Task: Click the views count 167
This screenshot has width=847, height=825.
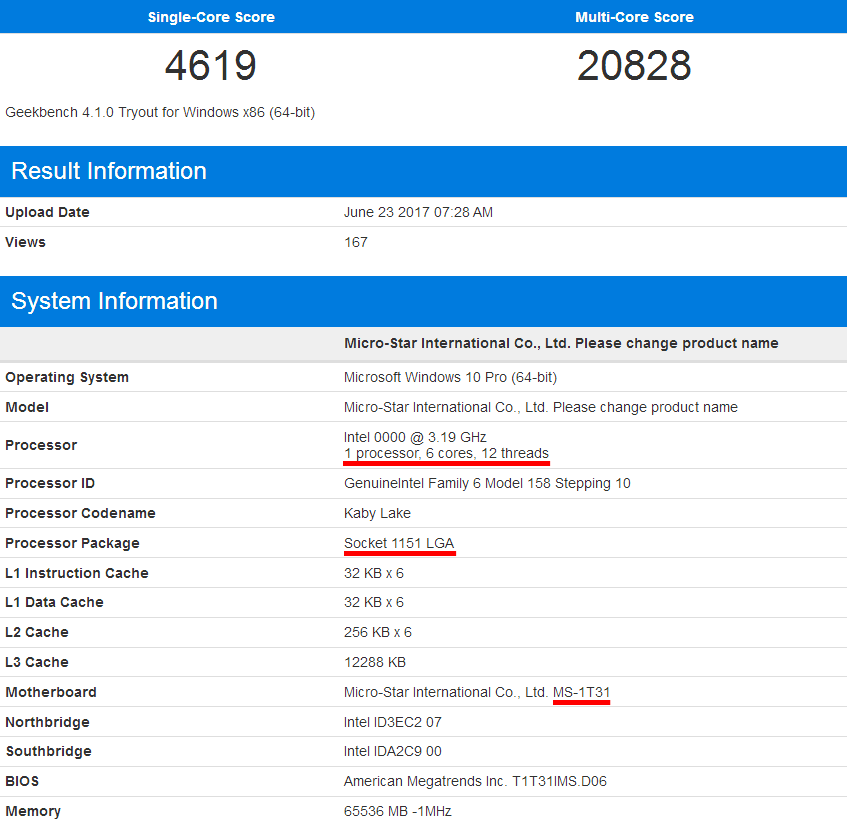Action: (x=355, y=242)
